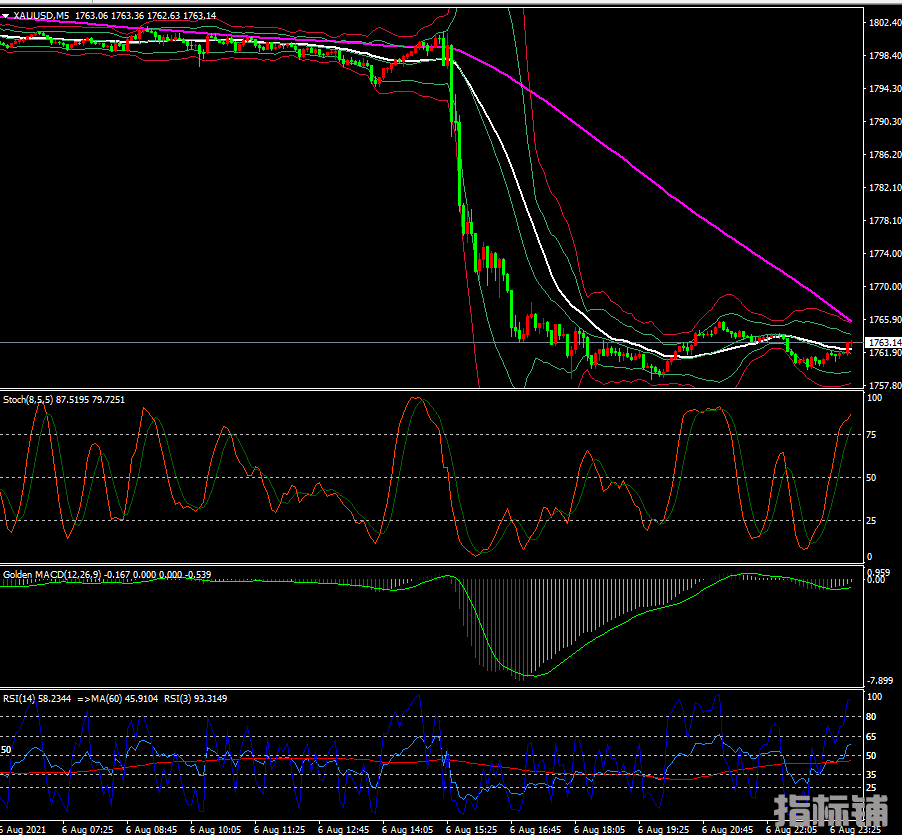The width and height of the screenshot is (902, 835).
Task: Click the 1770.00 price axis label
Action: click(885, 286)
